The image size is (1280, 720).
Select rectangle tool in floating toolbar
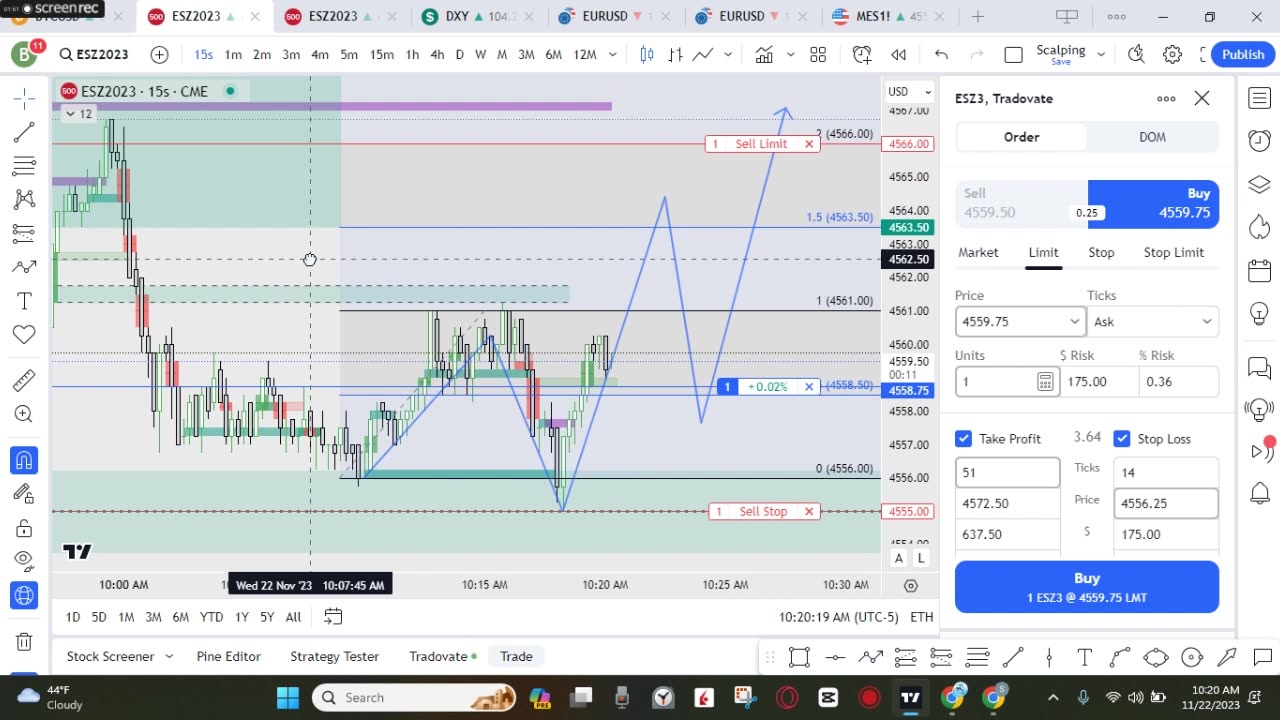pyautogui.click(x=799, y=657)
